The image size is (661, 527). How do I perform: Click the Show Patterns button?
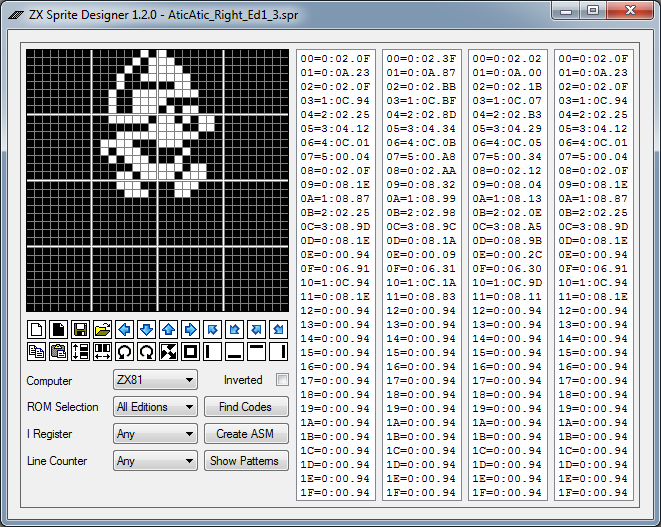[x=246, y=461]
